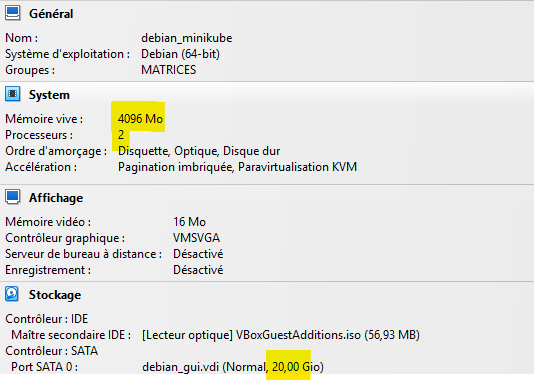Open the Stockage settings heading
The image size is (534, 380).
[x=55, y=295]
